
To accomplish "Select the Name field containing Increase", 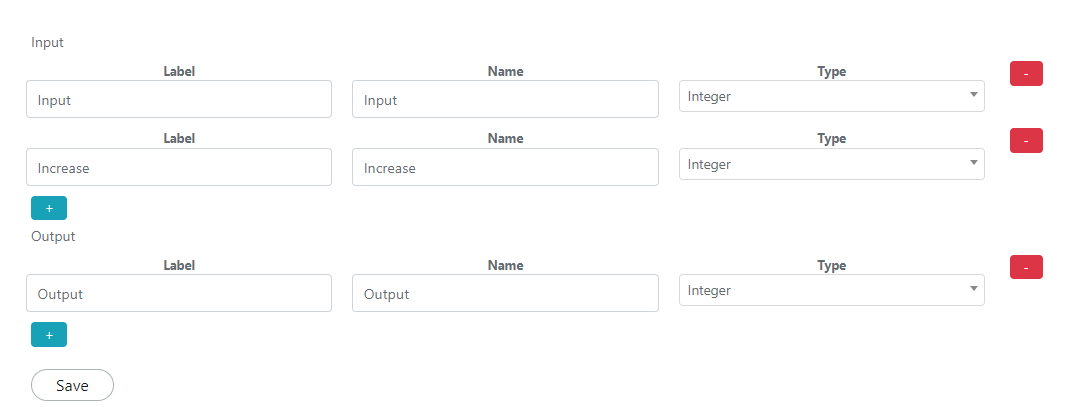I will [x=505, y=167].
